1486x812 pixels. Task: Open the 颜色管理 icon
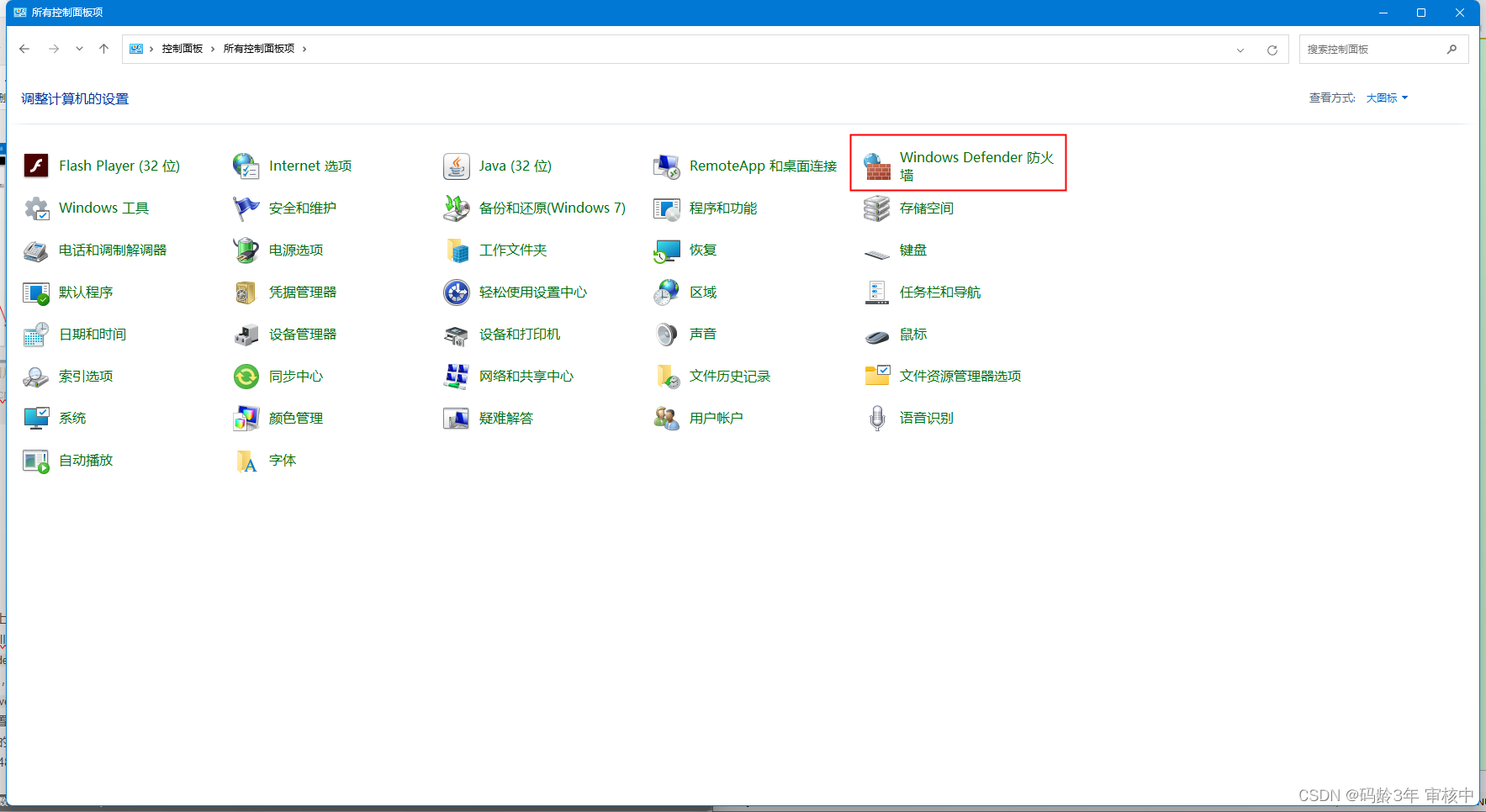(x=246, y=419)
